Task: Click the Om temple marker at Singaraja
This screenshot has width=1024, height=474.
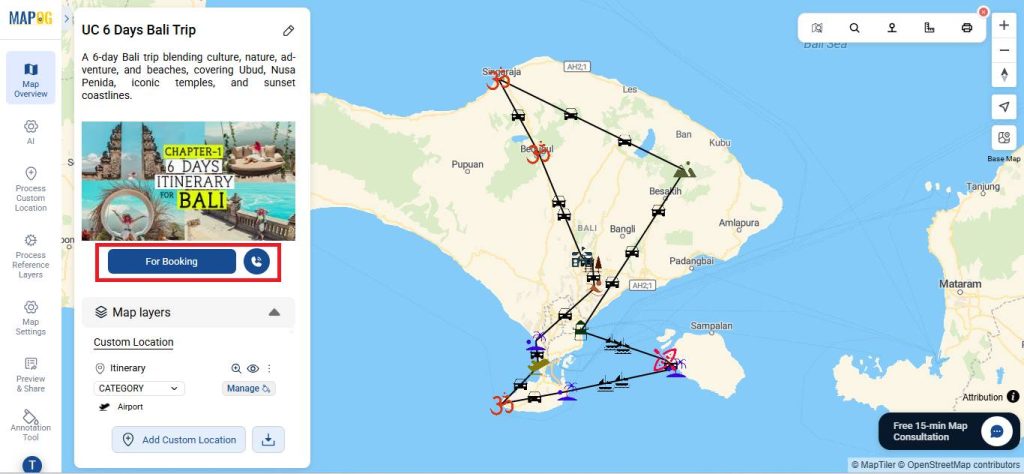Action: tap(498, 78)
